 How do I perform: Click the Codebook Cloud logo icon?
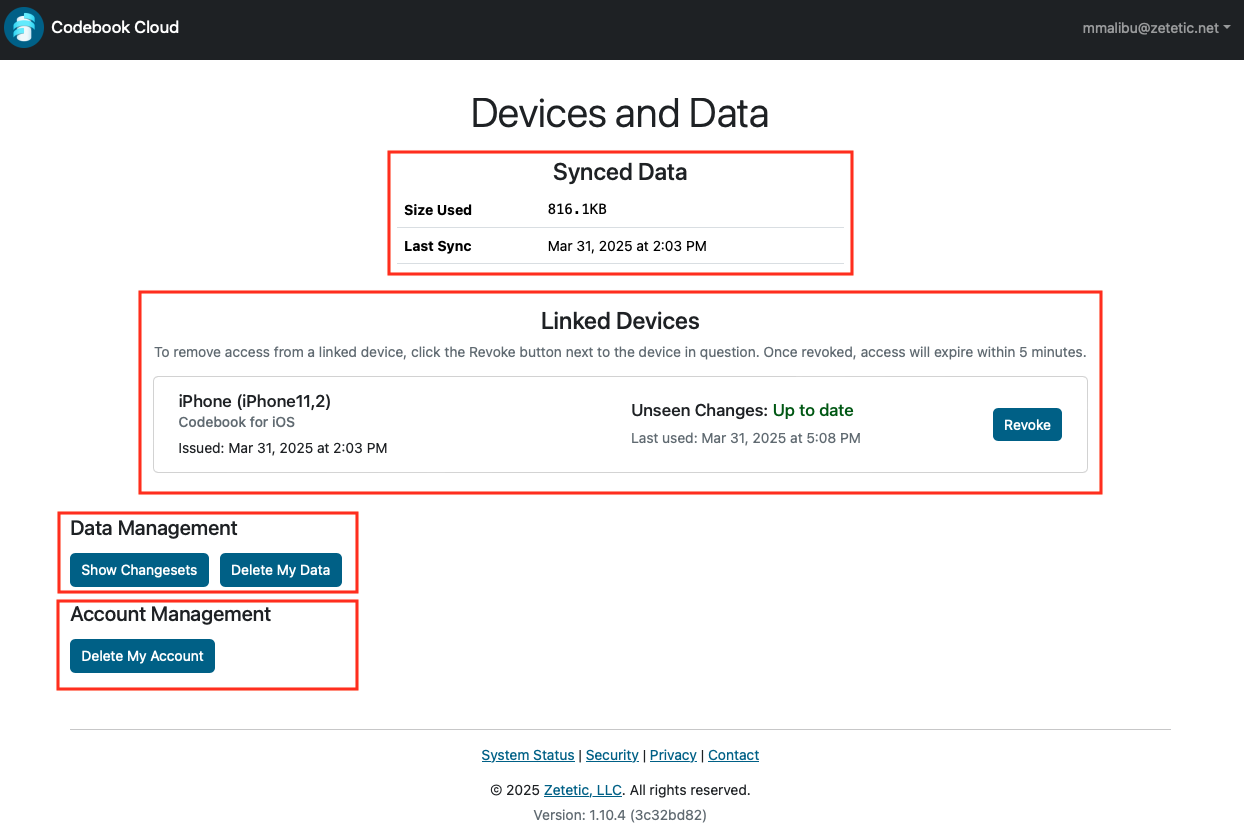24,27
